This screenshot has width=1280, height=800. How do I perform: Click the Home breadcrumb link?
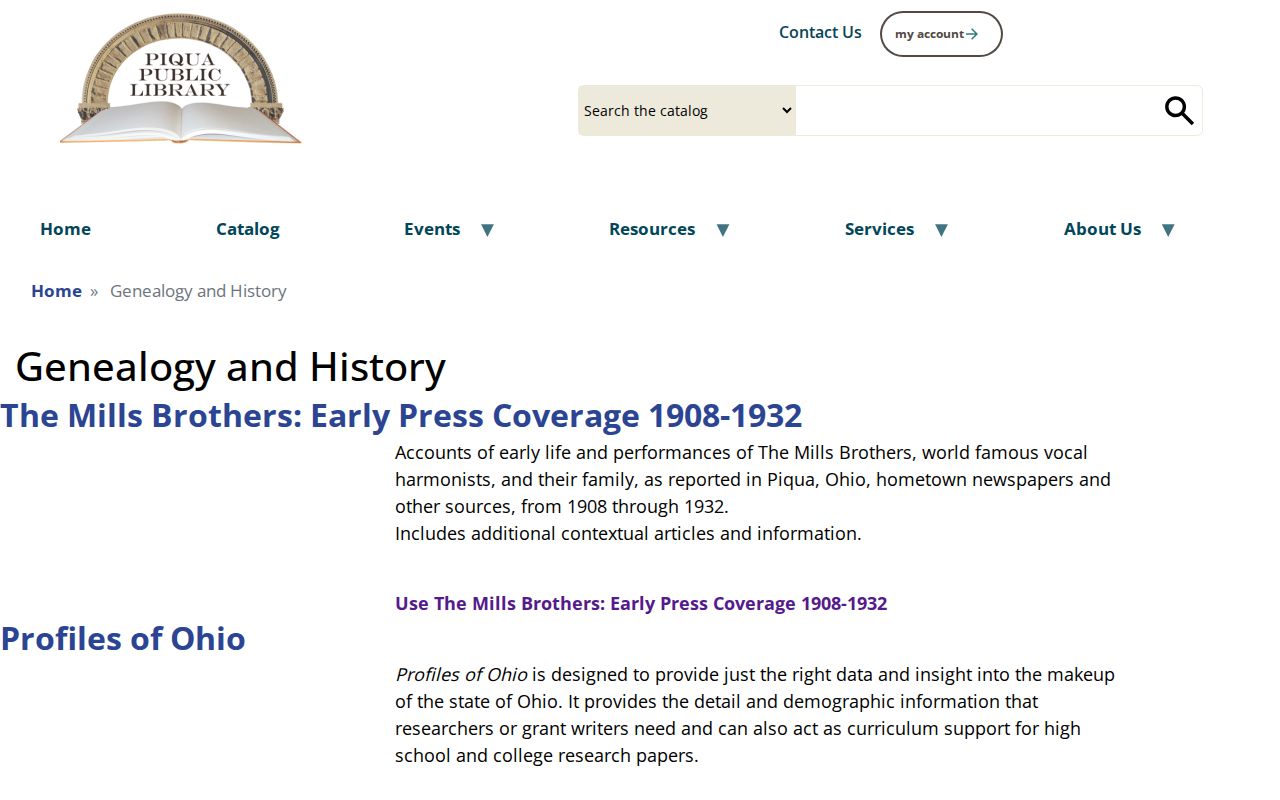click(x=56, y=291)
